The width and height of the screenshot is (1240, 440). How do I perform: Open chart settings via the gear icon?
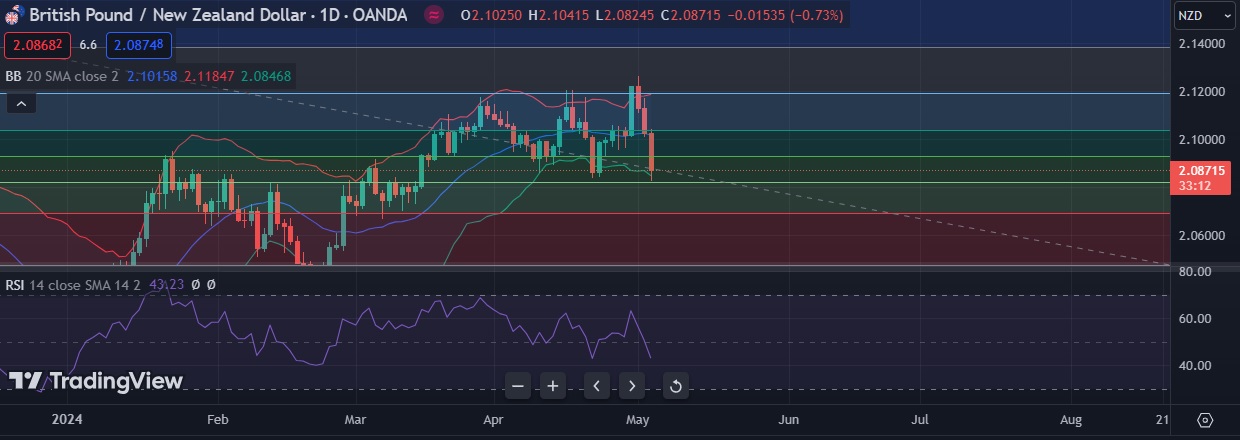[1205, 419]
